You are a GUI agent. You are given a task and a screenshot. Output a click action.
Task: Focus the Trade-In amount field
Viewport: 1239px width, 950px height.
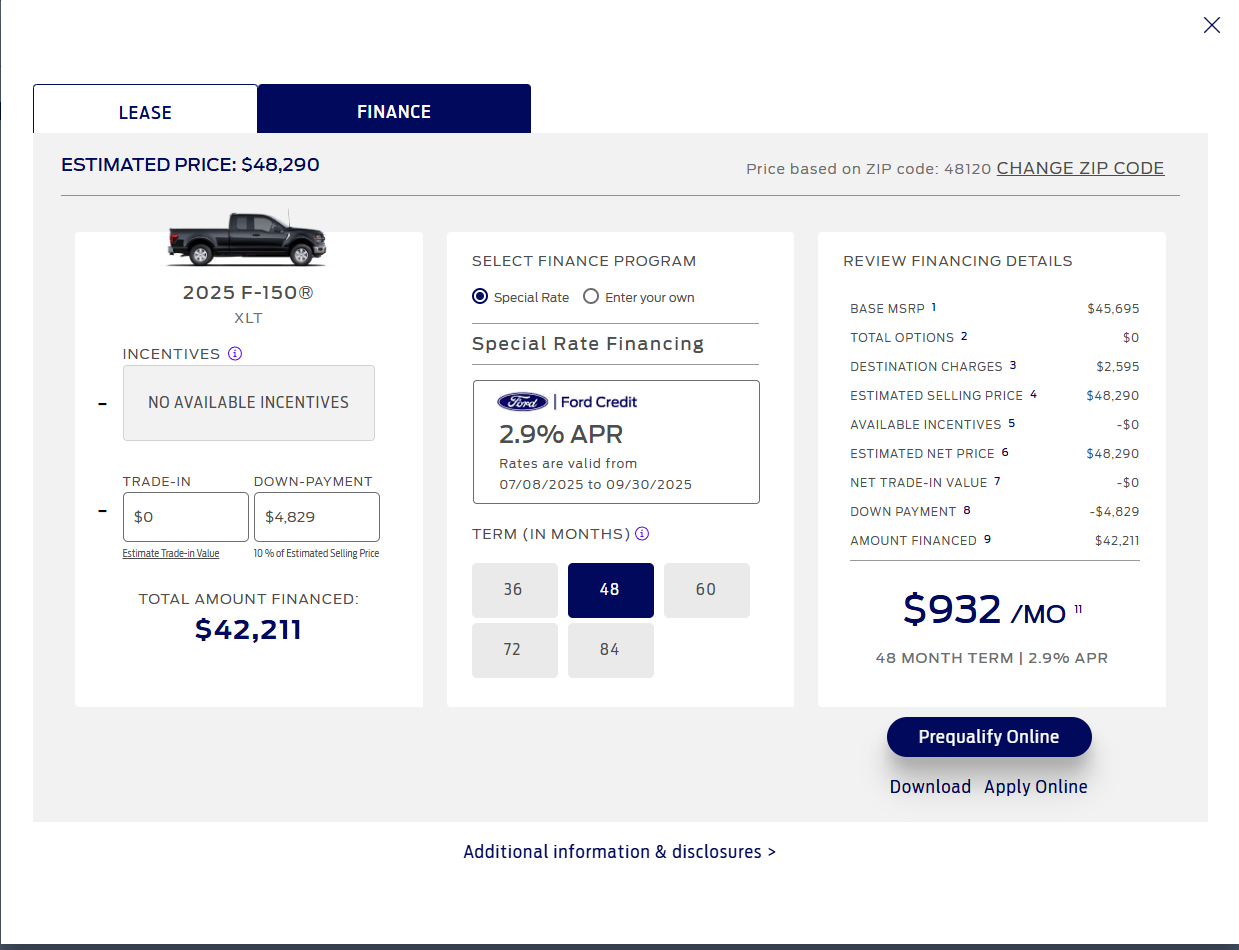click(x=186, y=517)
